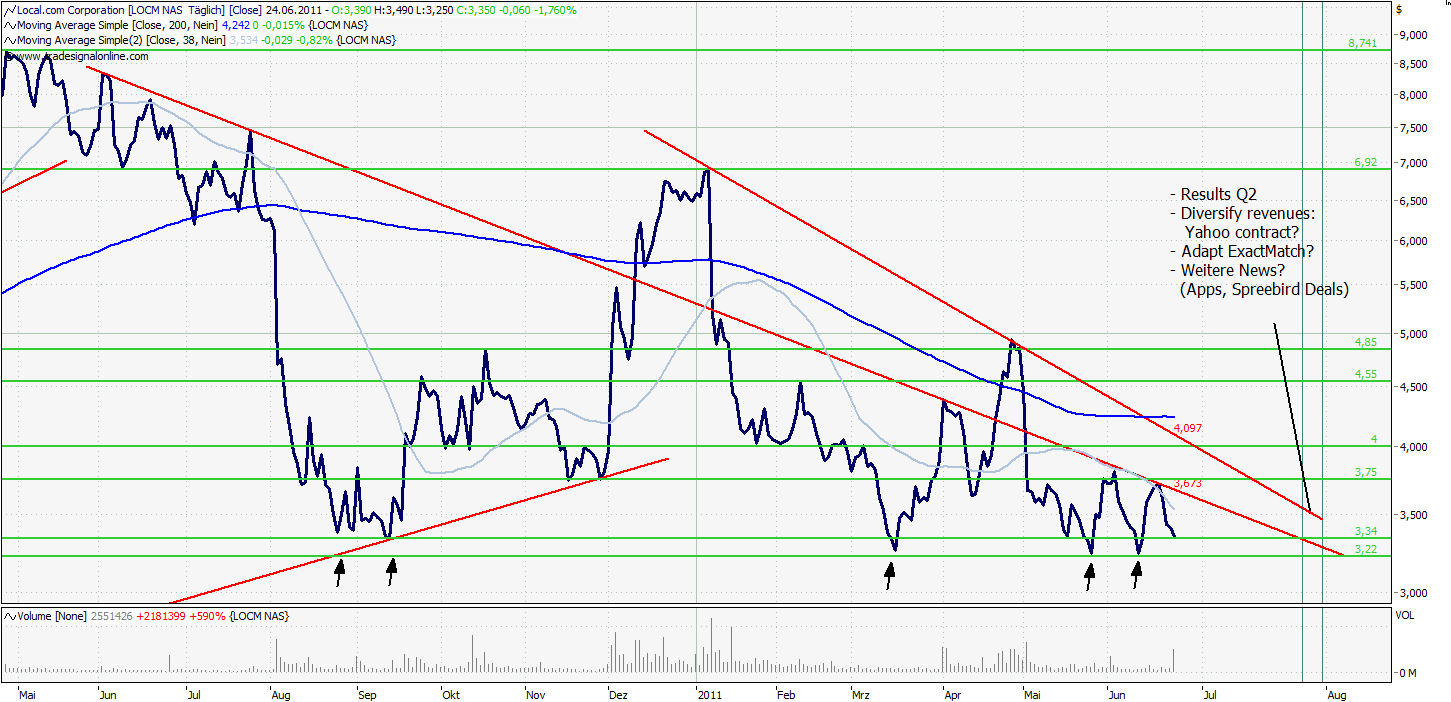Select the Moving Average Simple(2) 38 legend entry
1451x702 pixels.
200,40
